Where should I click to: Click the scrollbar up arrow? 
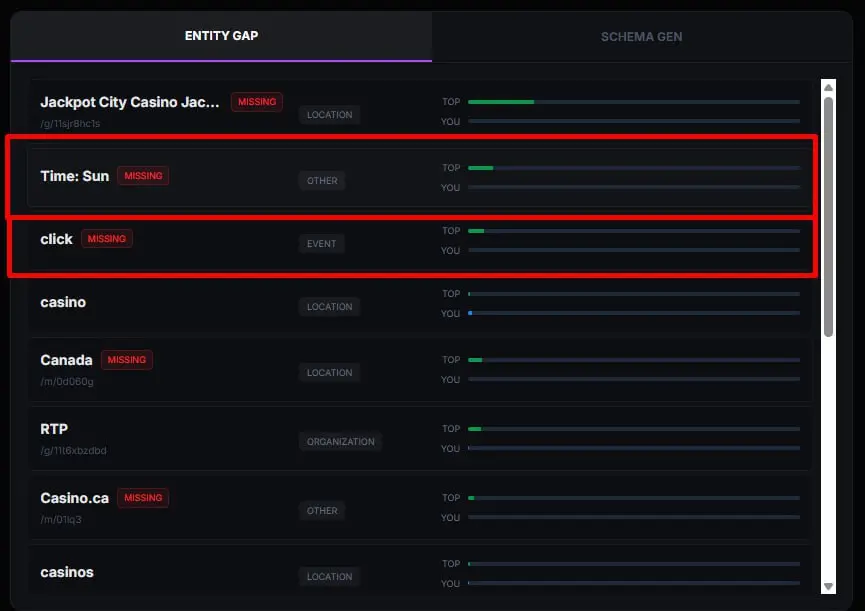point(828,88)
